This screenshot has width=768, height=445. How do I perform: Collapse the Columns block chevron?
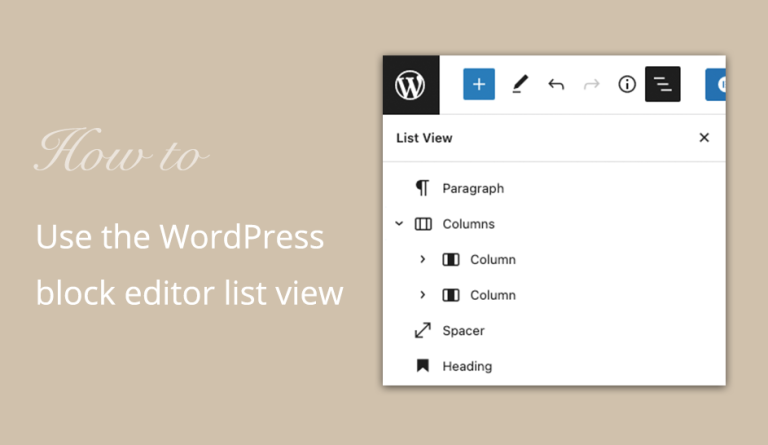point(399,224)
